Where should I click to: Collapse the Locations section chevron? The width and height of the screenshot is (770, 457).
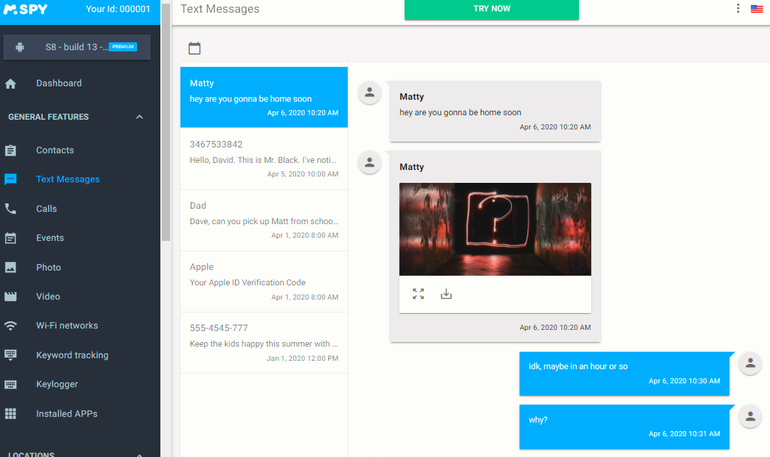click(139, 455)
